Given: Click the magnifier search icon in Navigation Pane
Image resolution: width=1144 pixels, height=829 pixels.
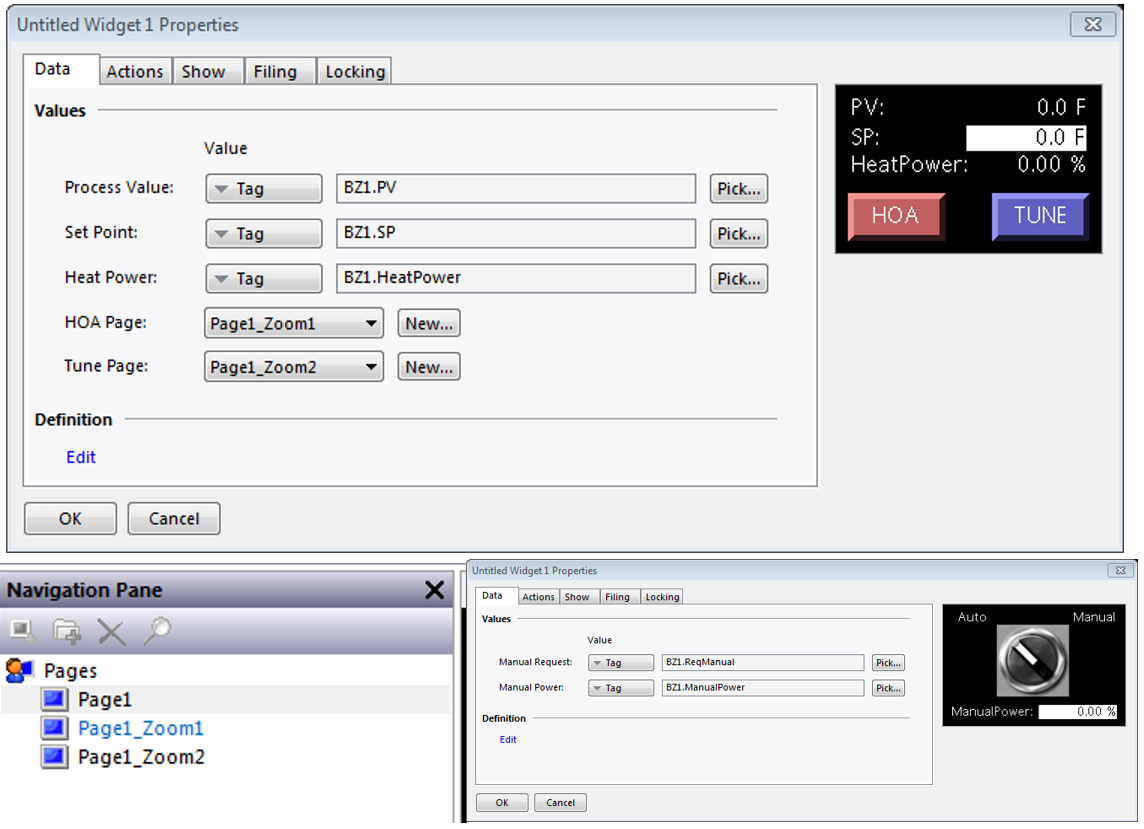Looking at the screenshot, I should pos(157,631).
